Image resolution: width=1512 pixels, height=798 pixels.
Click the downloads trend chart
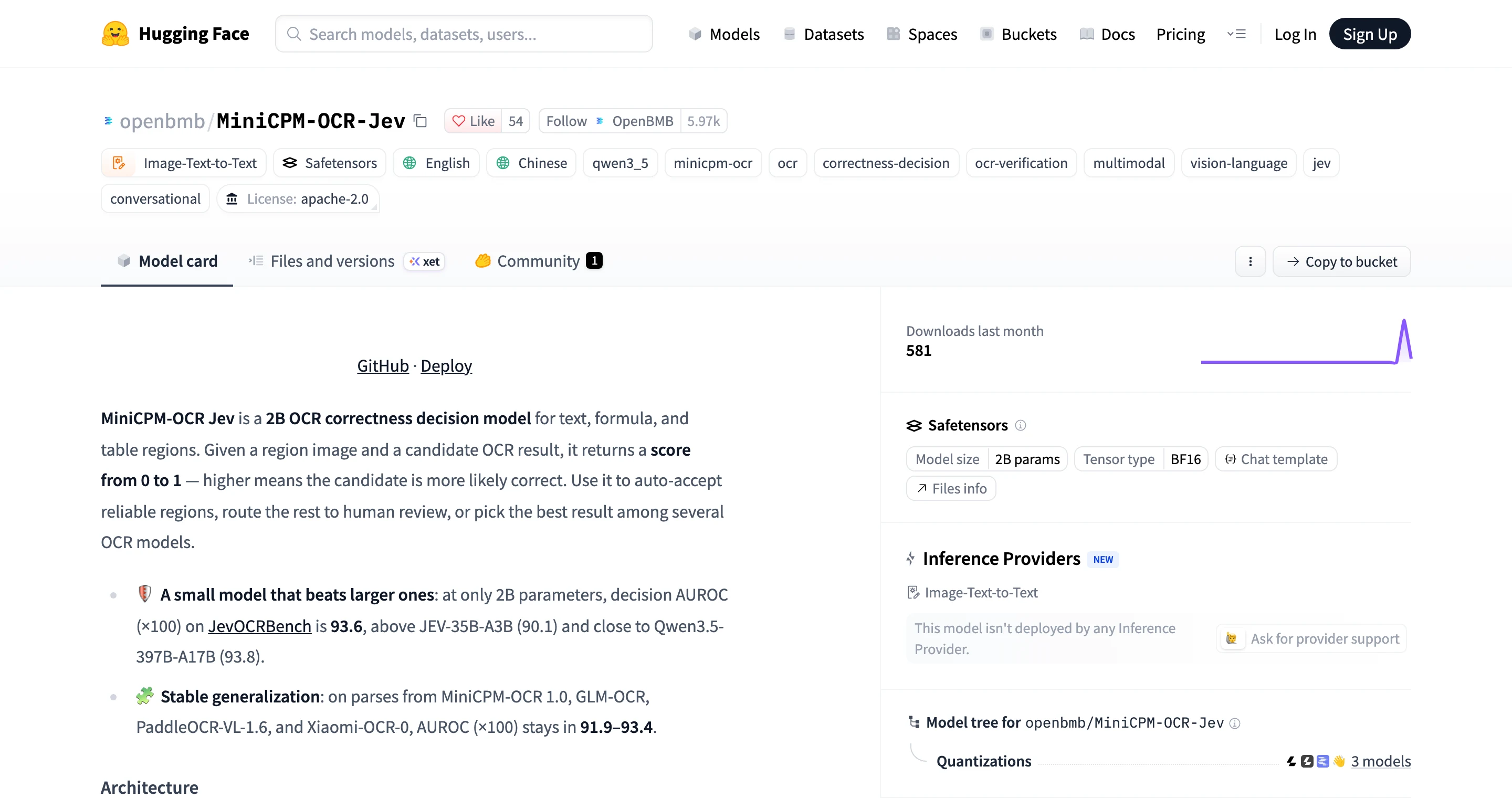coord(1307,341)
